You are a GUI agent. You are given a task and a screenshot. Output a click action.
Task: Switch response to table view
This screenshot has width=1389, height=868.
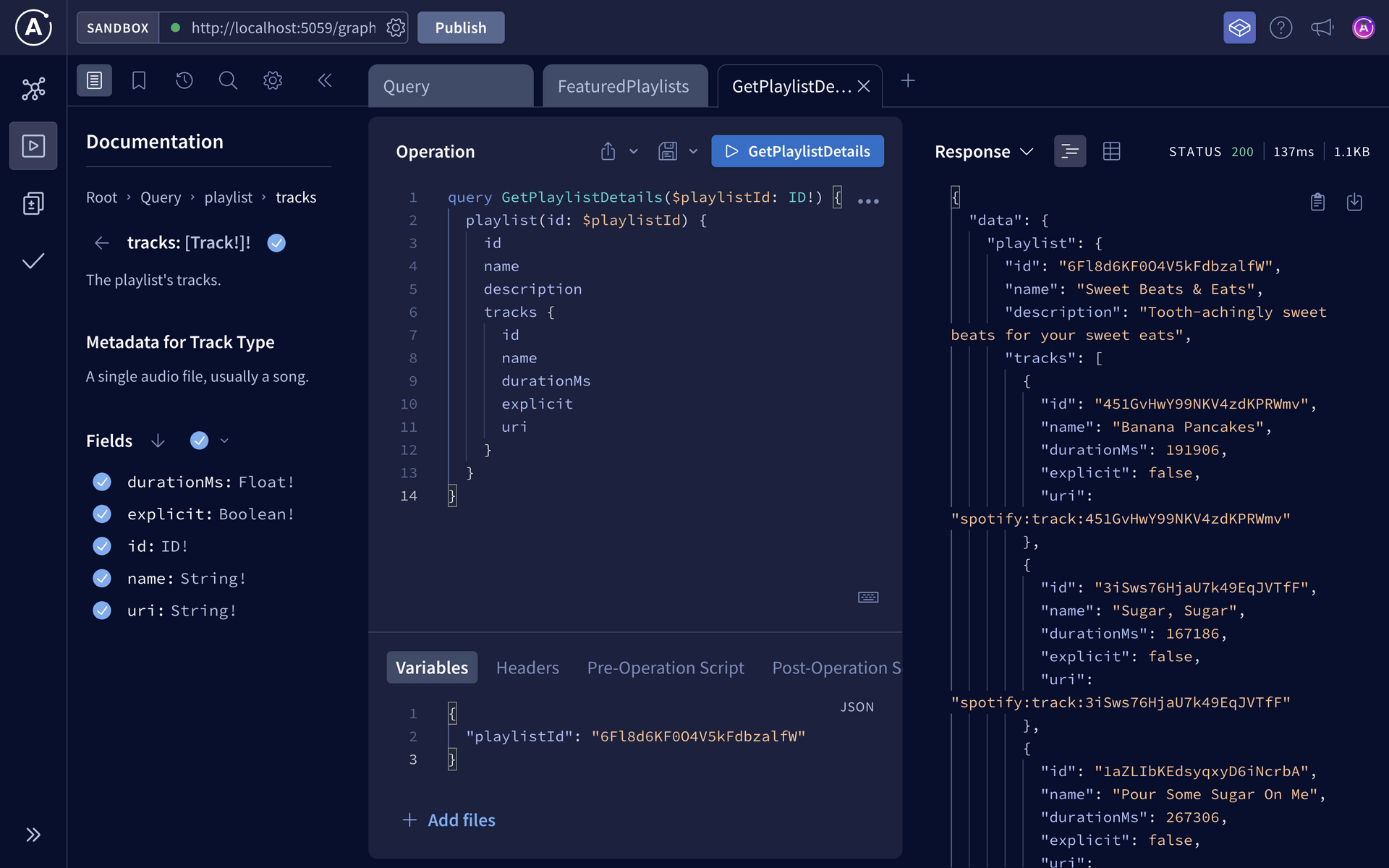pos(1112,151)
